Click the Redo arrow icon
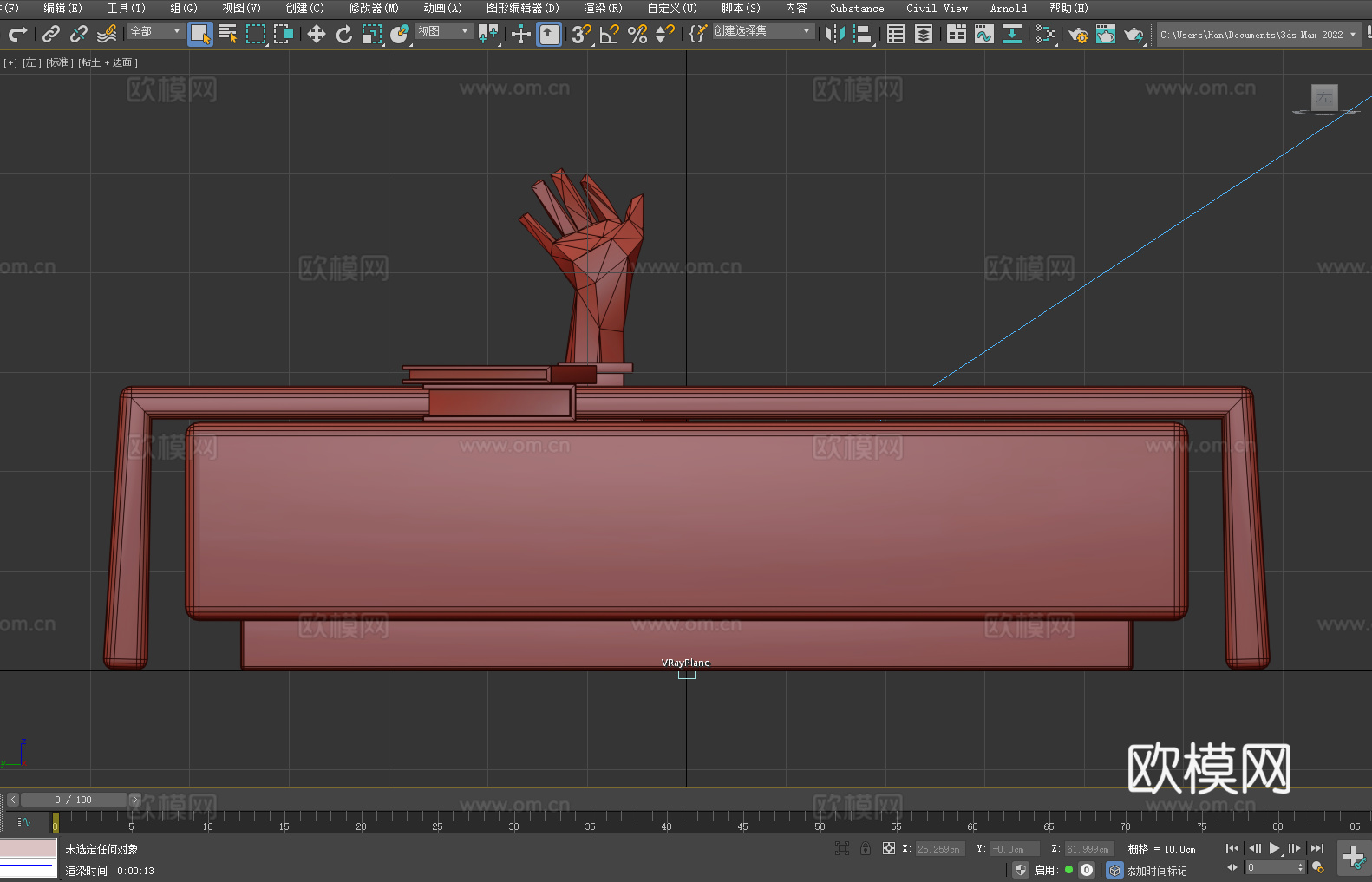The height and width of the screenshot is (882, 1372). 17,34
